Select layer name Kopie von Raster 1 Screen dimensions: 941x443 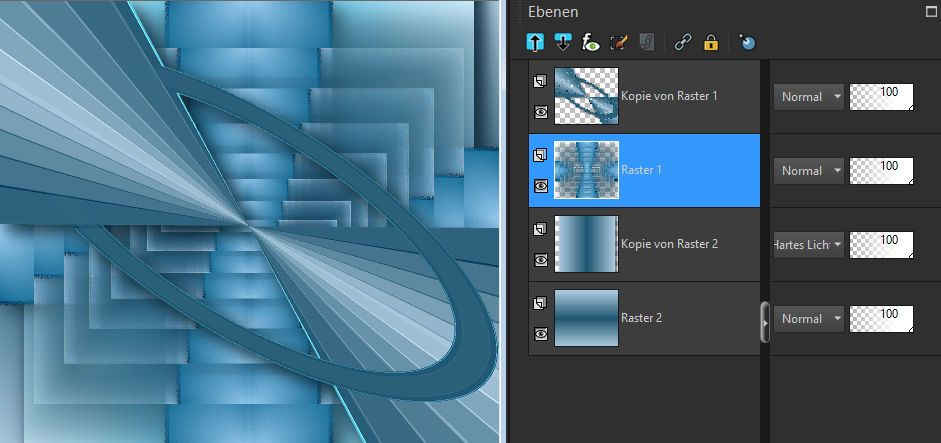(669, 96)
